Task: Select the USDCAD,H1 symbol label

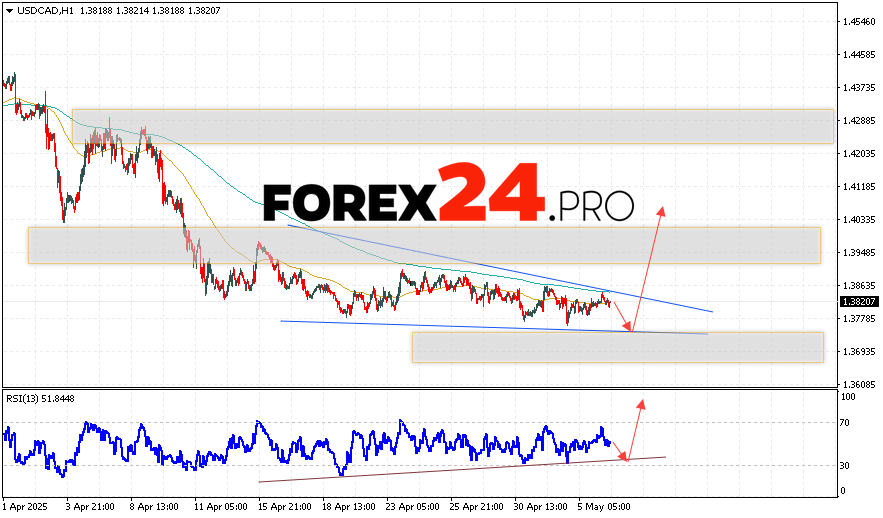Action: [x=45, y=11]
